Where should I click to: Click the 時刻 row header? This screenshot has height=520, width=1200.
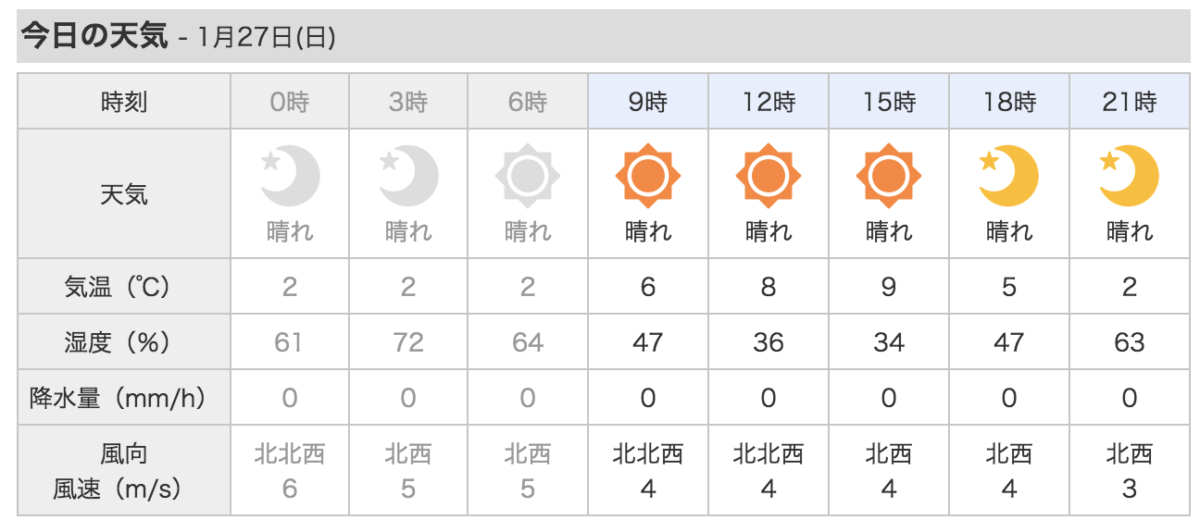click(x=124, y=101)
